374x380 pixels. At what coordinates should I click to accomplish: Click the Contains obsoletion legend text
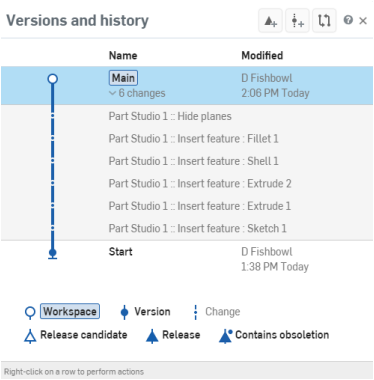point(282,335)
